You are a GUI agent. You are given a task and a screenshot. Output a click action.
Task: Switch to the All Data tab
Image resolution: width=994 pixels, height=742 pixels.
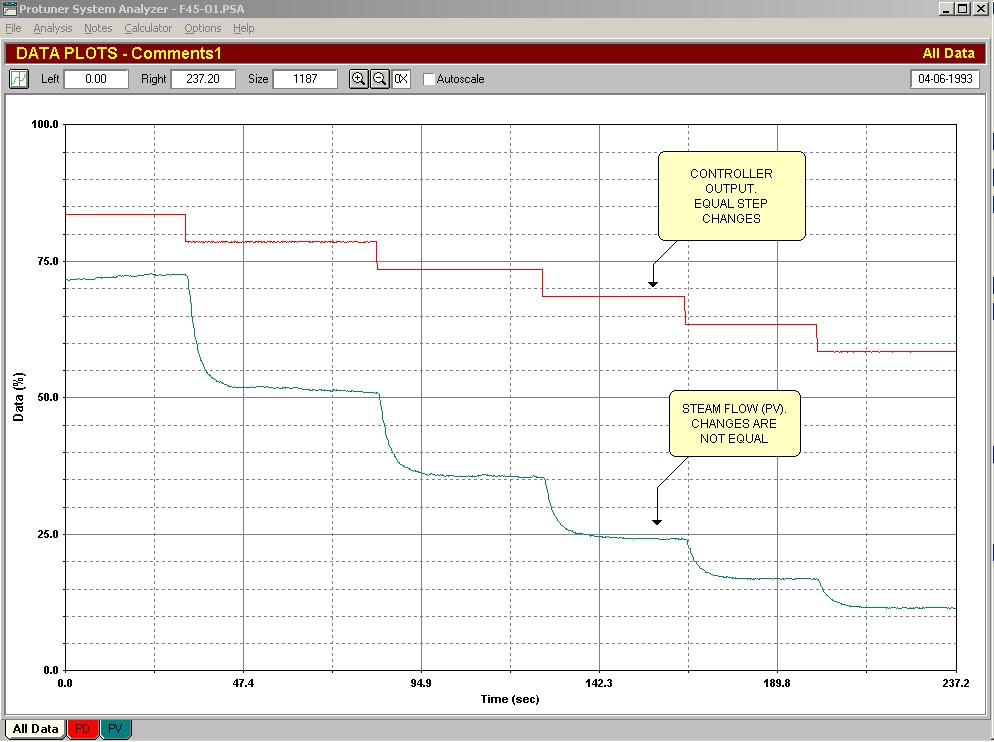pos(35,729)
